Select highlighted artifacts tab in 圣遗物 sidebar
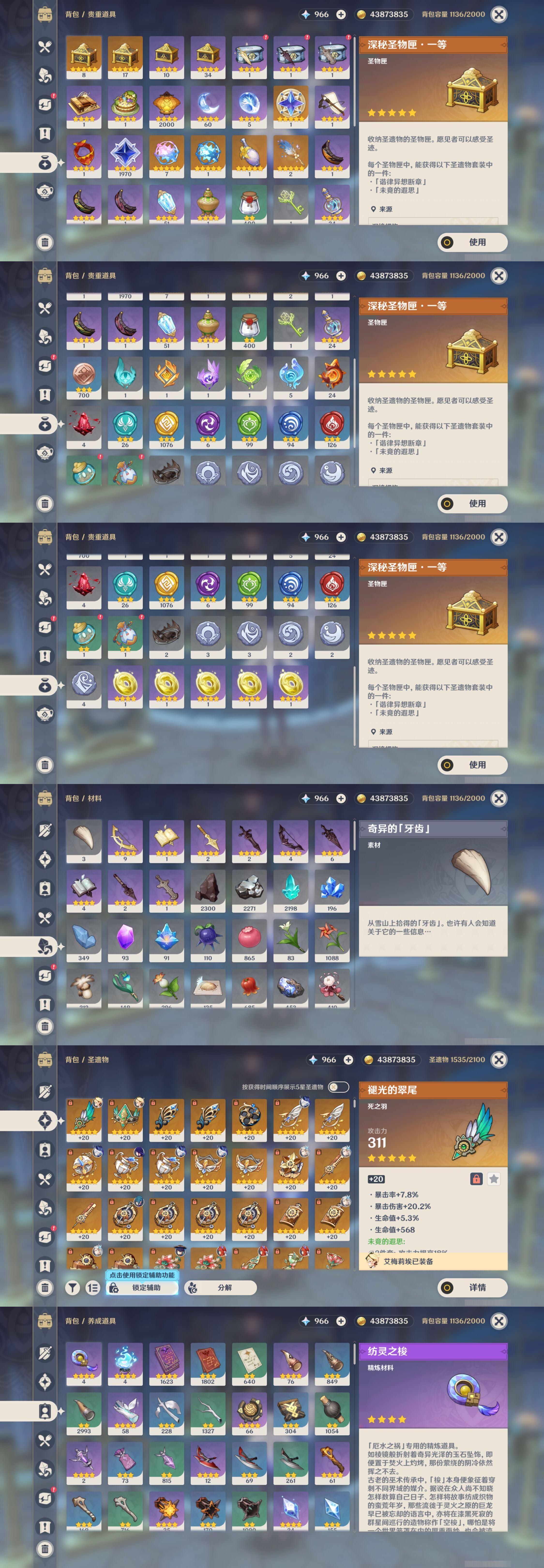The width and height of the screenshot is (544, 1568). point(45,1120)
